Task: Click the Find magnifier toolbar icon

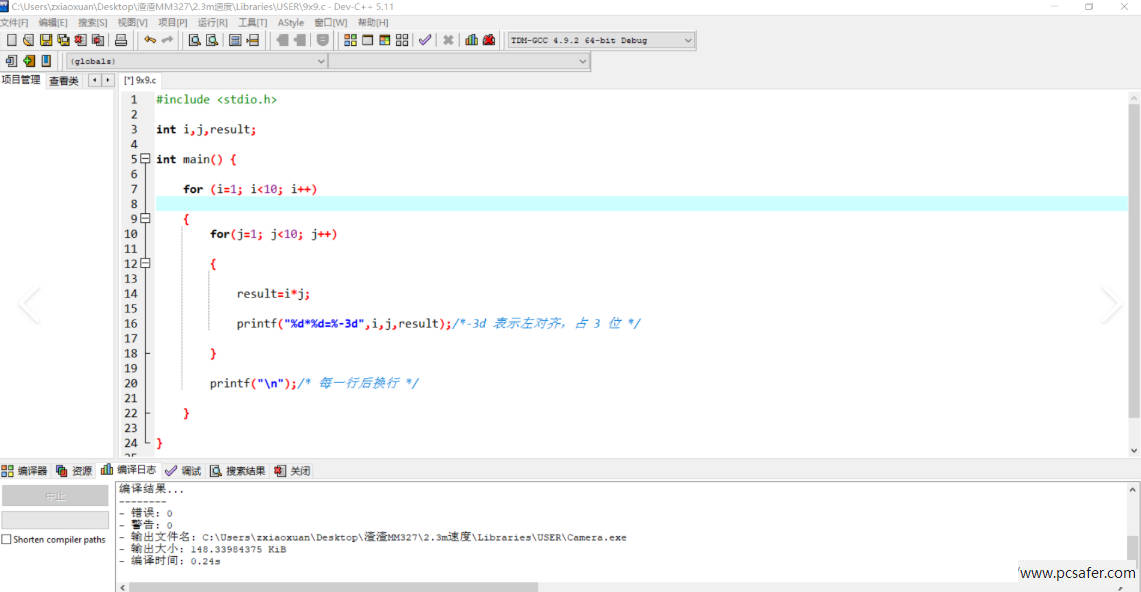Action: click(x=194, y=40)
